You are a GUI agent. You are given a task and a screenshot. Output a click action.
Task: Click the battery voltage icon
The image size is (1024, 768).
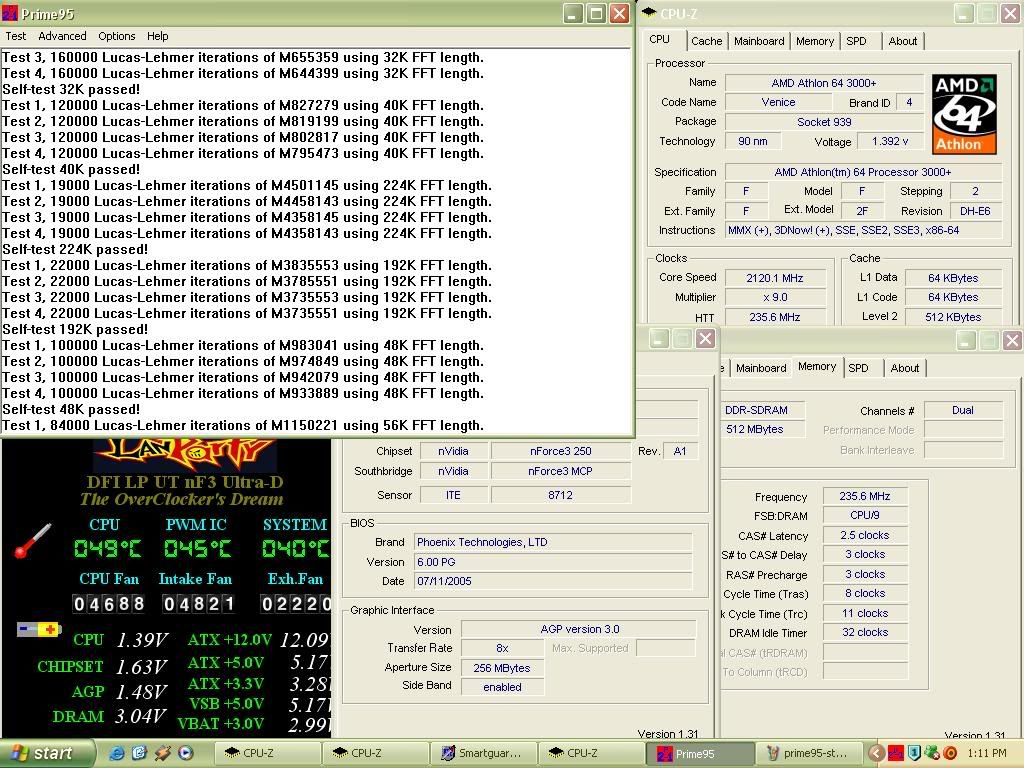tap(39, 630)
